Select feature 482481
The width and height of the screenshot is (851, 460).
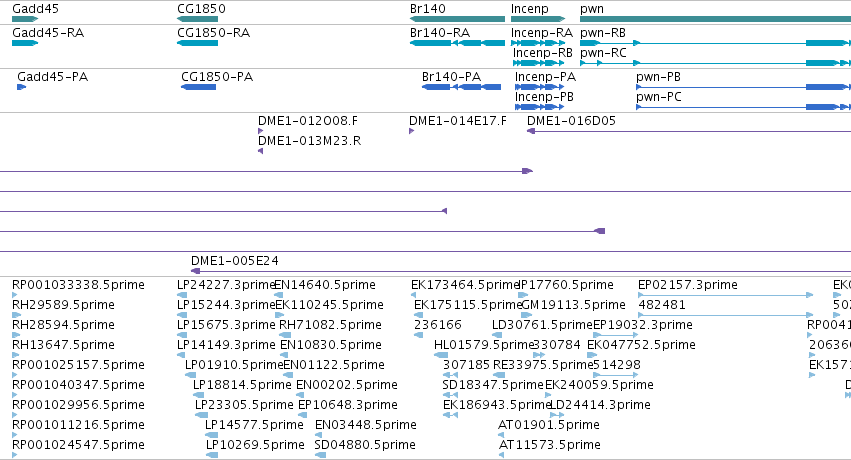click(x=726, y=315)
